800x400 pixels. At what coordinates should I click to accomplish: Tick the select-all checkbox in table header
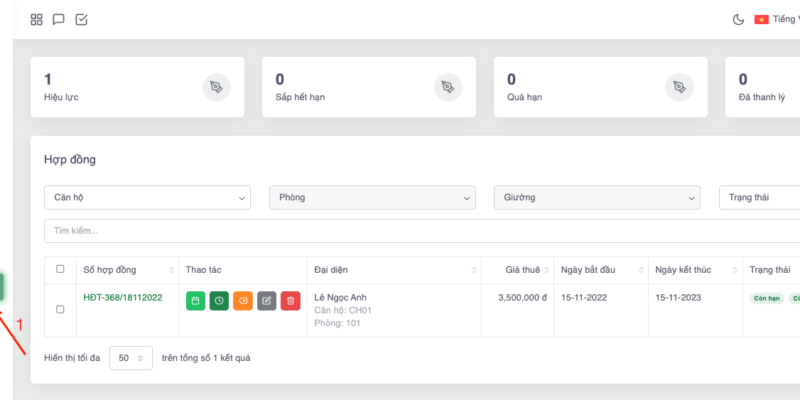click(60, 269)
